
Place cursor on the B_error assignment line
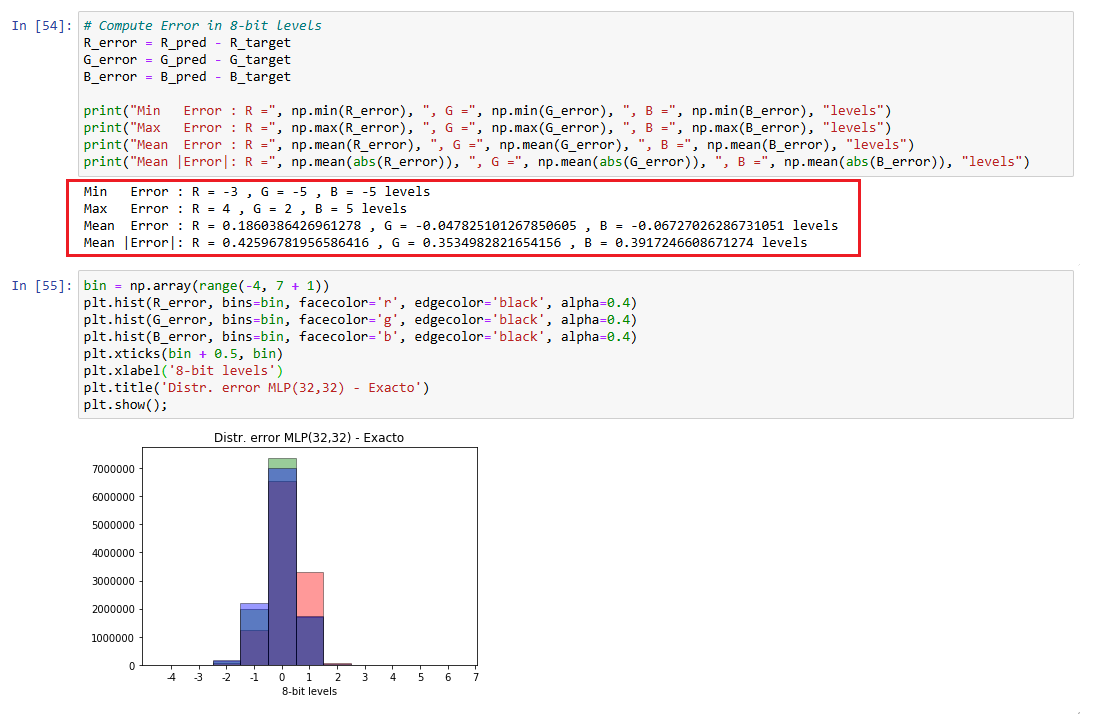coord(187,77)
